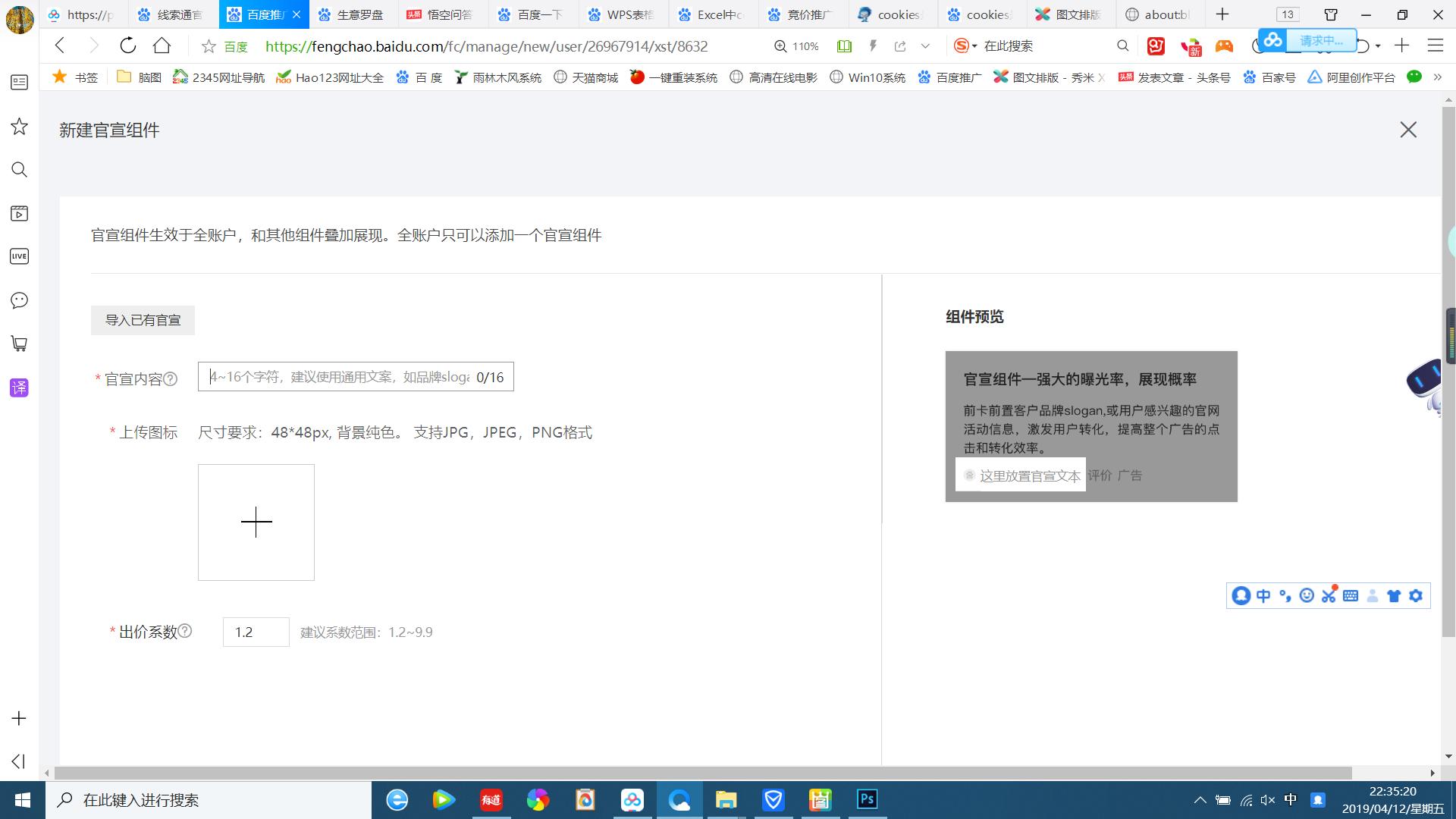The height and width of the screenshot is (819, 1456).
Task: Open the screenshot scissors tool on the IME bar
Action: [1328, 596]
